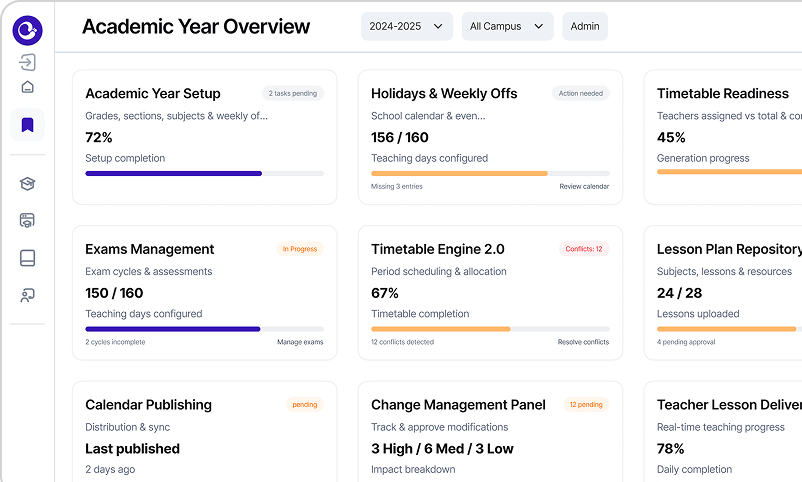Click the teacher presentation sidebar icon
802x482 pixels.
(28, 295)
